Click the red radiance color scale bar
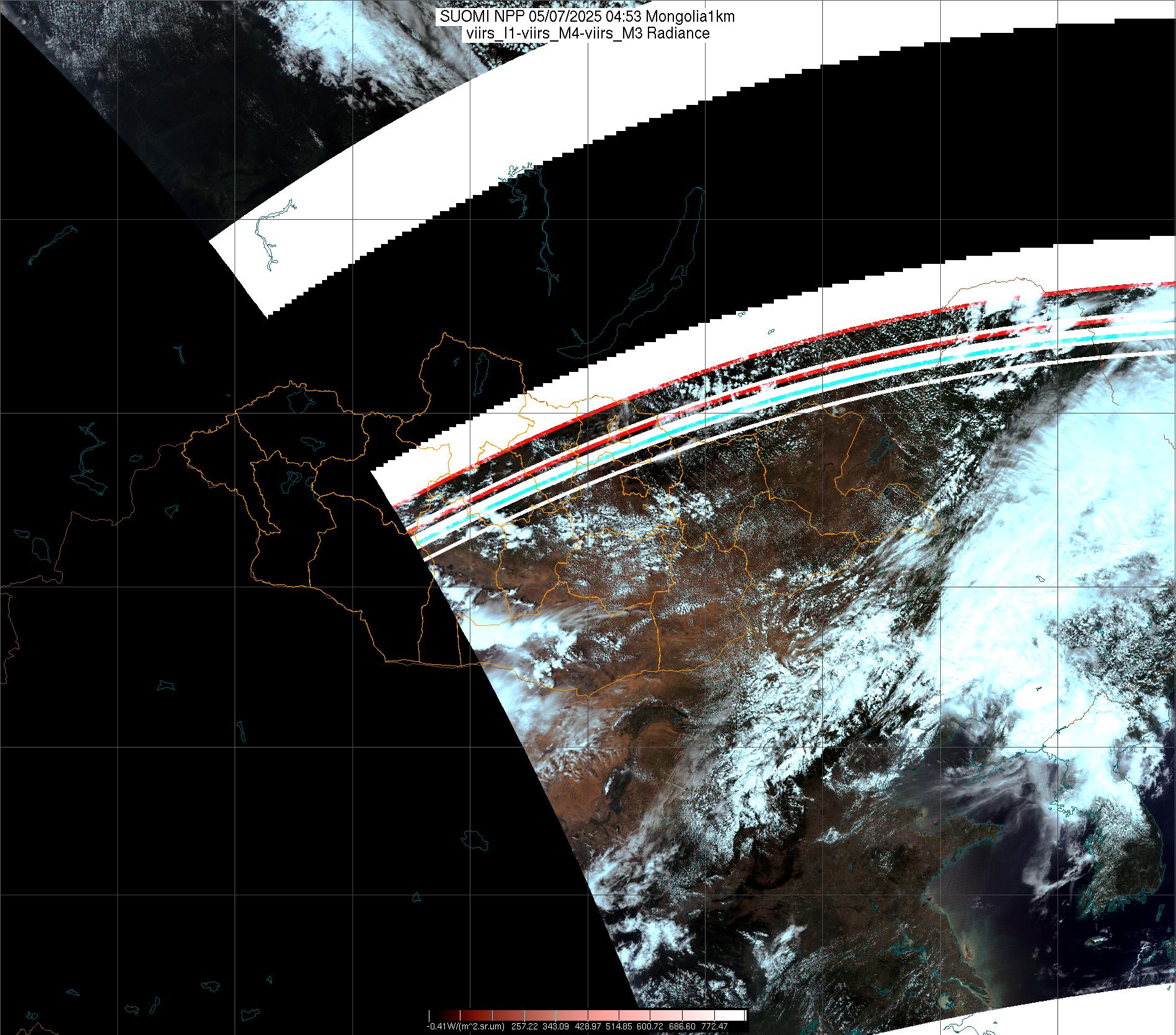This screenshot has width=1176, height=1035. pos(587,1015)
